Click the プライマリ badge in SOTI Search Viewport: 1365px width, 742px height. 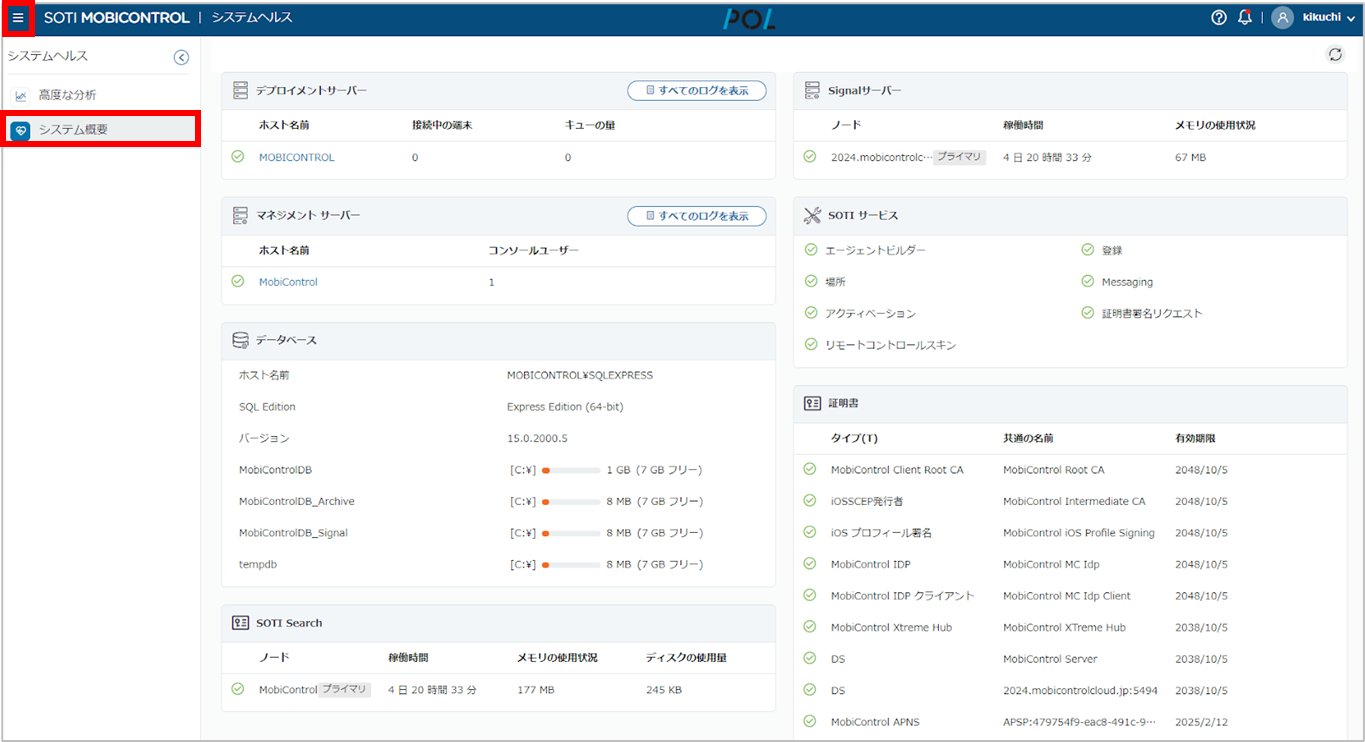coord(345,690)
